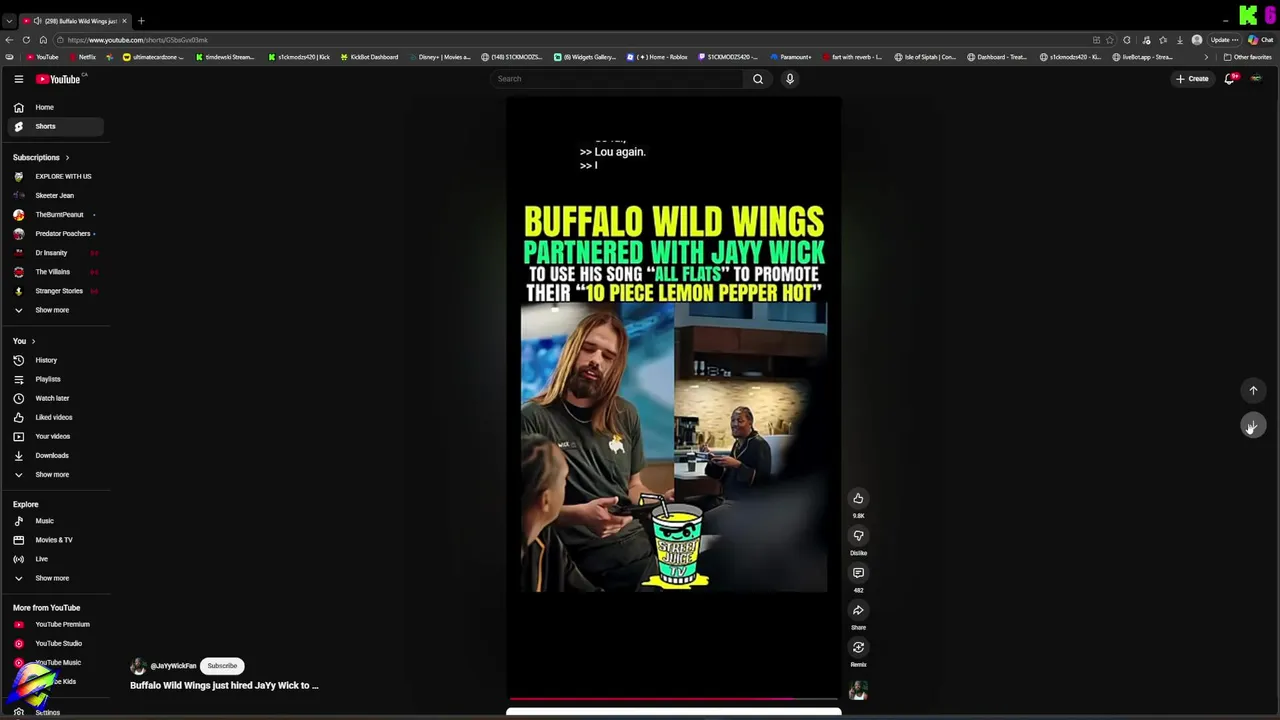1280x720 pixels.
Task: Open Liked videos
Action: [56, 417]
